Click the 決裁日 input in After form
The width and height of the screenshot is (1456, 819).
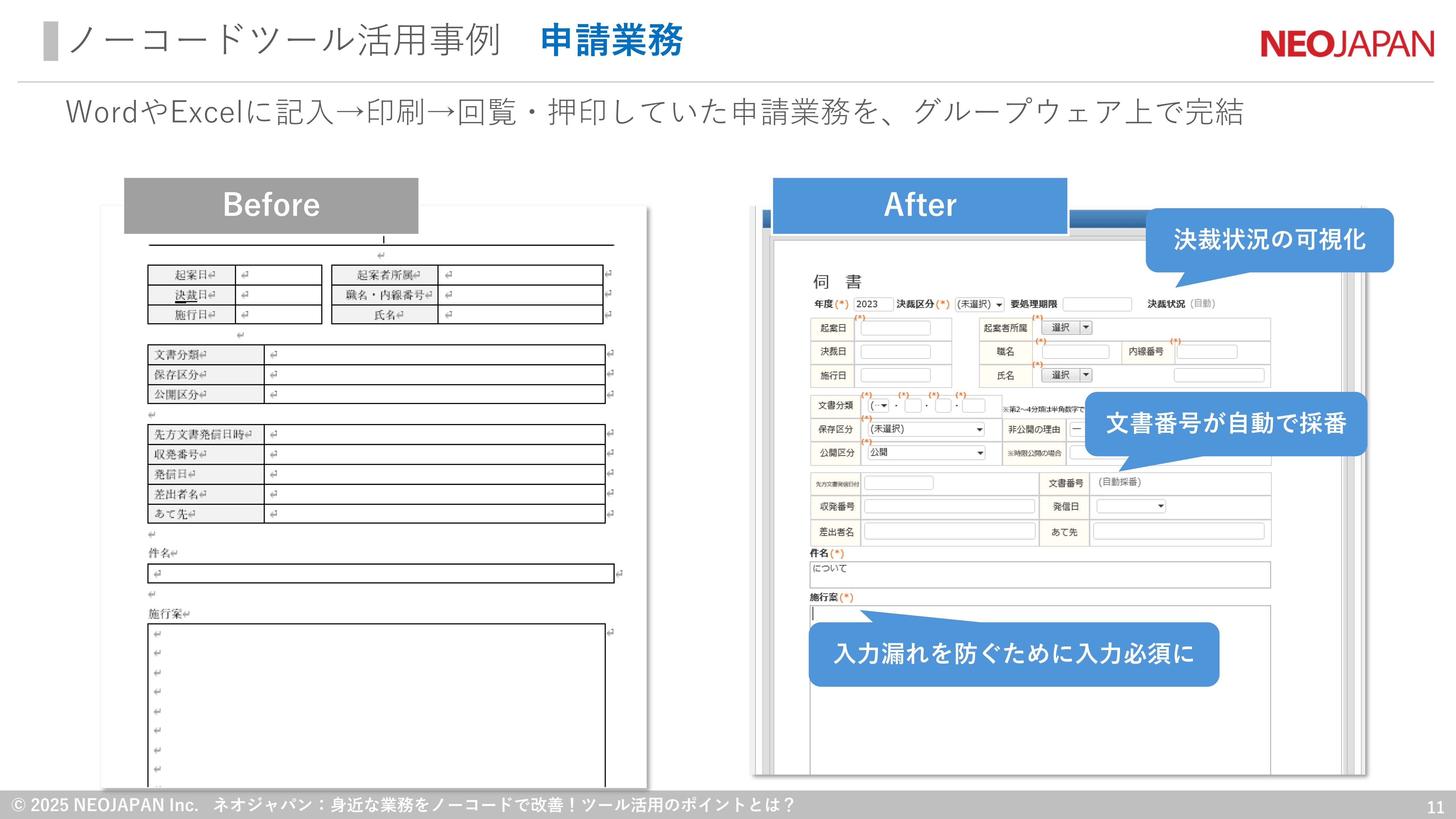895,352
